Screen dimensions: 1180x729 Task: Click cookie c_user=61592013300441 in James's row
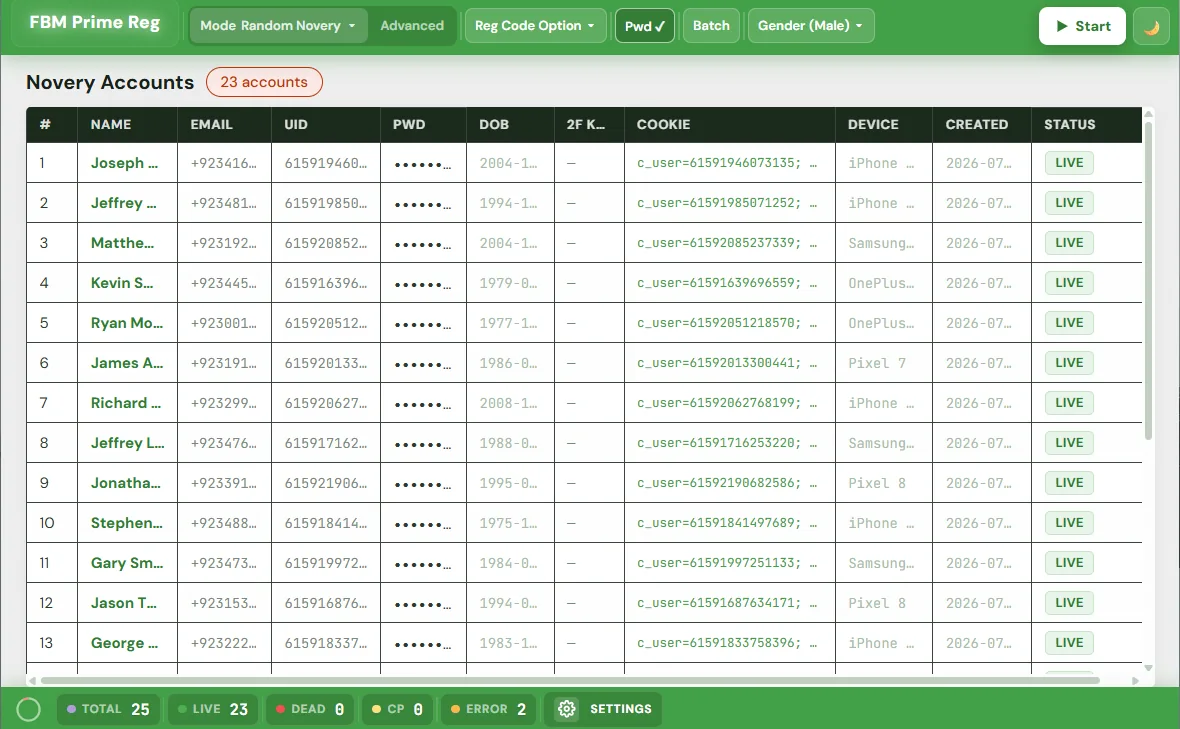click(x=727, y=363)
